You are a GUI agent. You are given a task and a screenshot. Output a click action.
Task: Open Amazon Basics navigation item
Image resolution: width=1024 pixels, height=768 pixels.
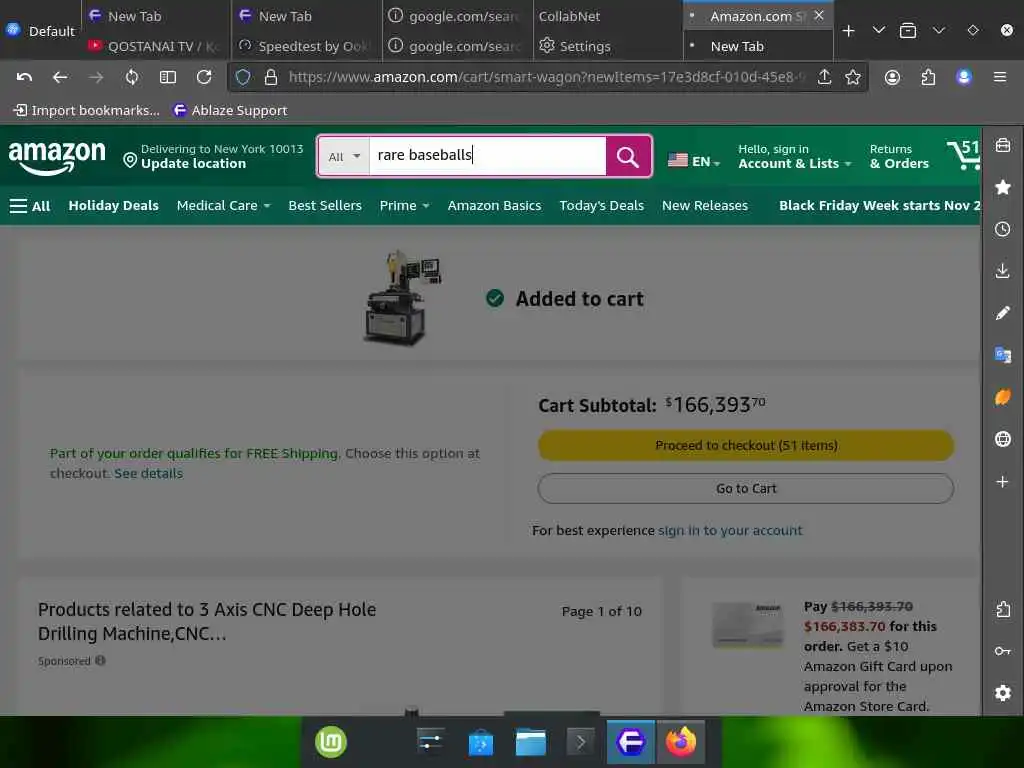pyautogui.click(x=494, y=205)
